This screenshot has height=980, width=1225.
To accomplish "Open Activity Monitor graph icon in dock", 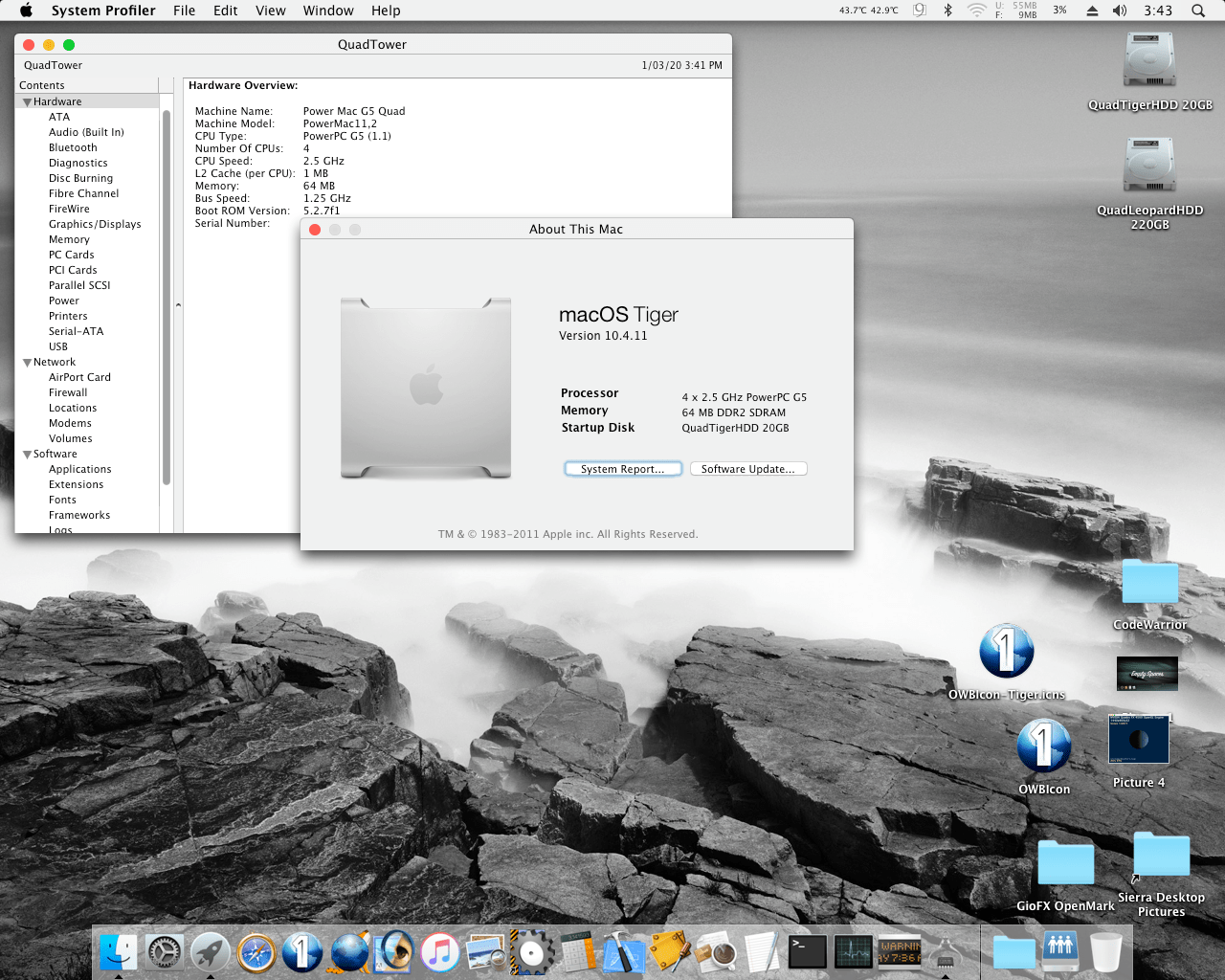I will click(x=854, y=952).
